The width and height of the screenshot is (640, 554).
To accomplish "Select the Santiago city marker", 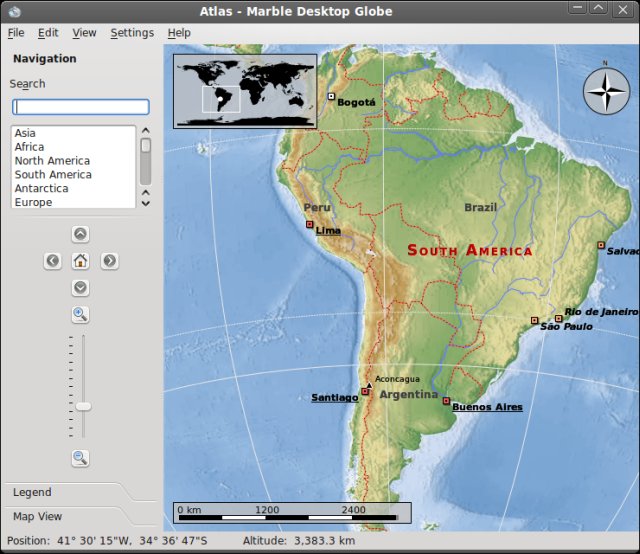I will (x=365, y=392).
